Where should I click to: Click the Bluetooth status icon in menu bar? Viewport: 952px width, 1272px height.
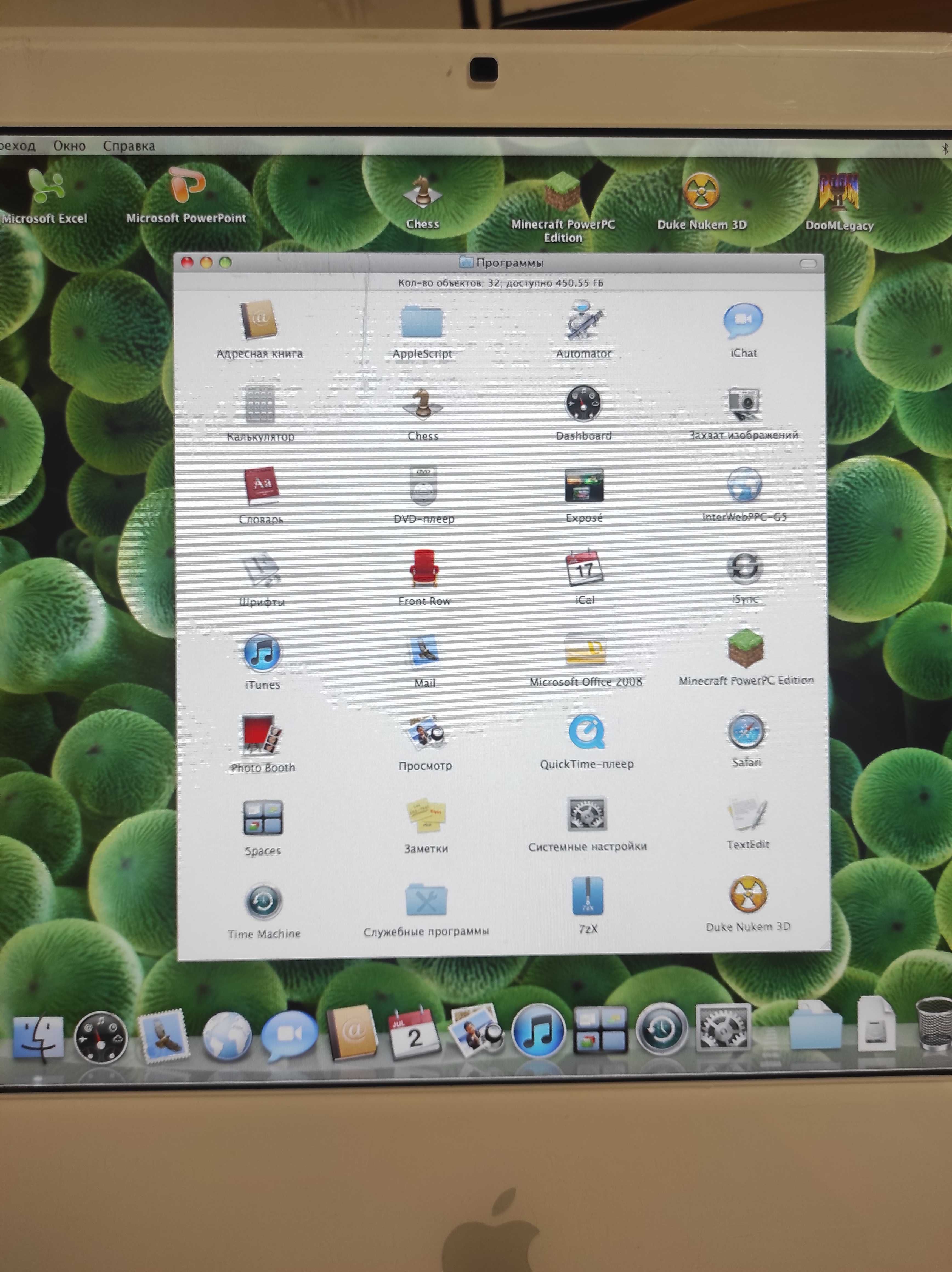945,149
